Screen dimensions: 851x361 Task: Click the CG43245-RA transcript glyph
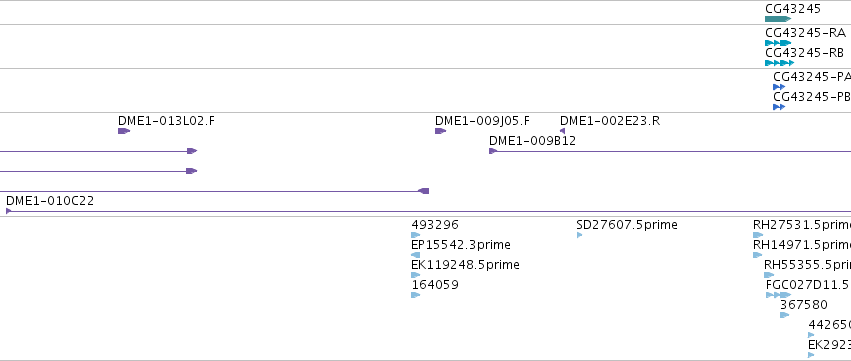click(x=778, y=43)
